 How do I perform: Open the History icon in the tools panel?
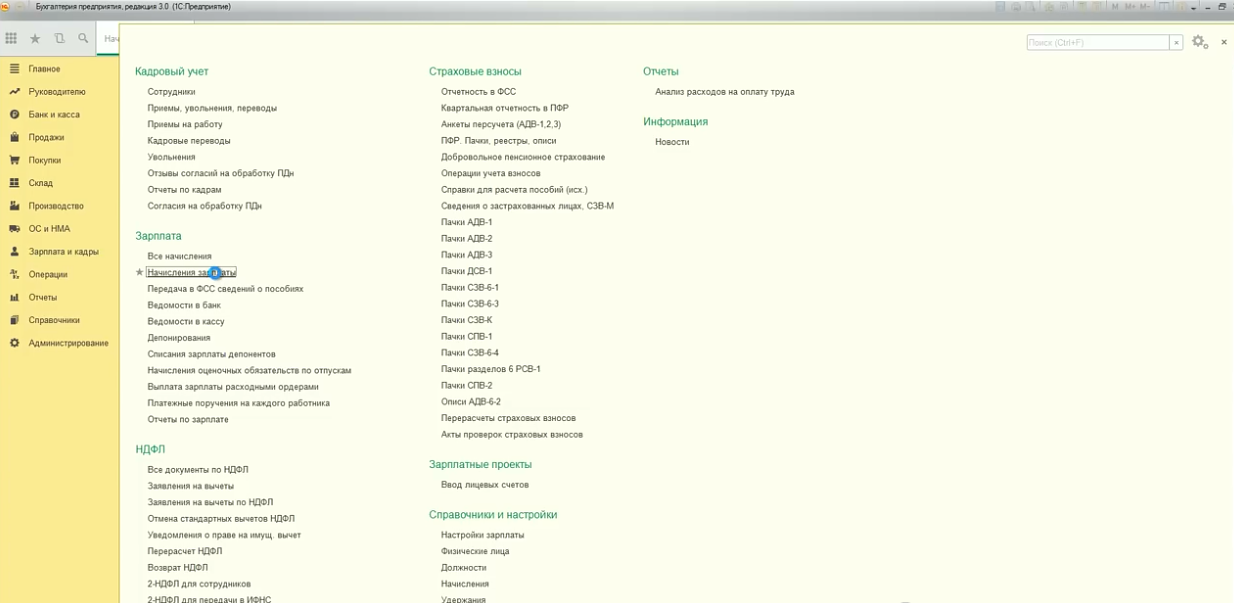click(59, 39)
